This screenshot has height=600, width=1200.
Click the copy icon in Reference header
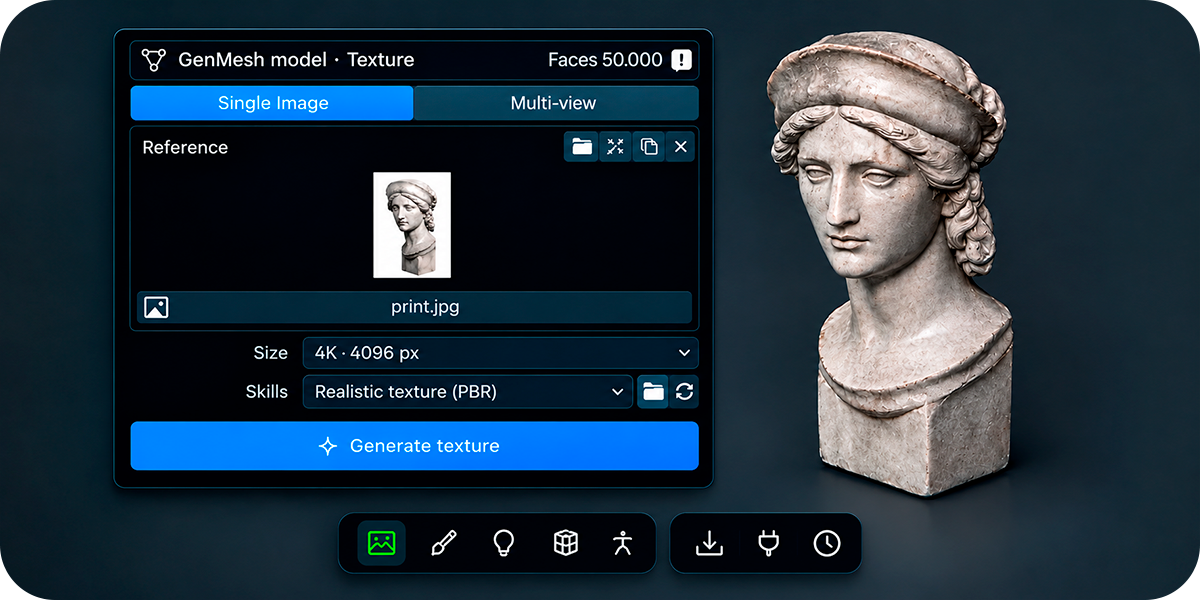(649, 147)
